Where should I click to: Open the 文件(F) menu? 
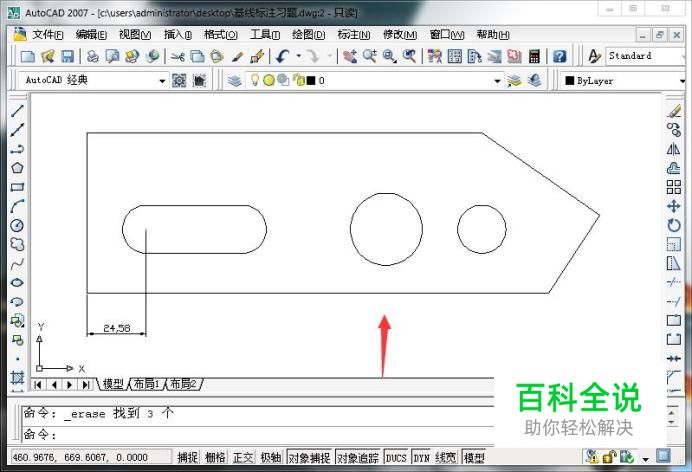point(47,34)
